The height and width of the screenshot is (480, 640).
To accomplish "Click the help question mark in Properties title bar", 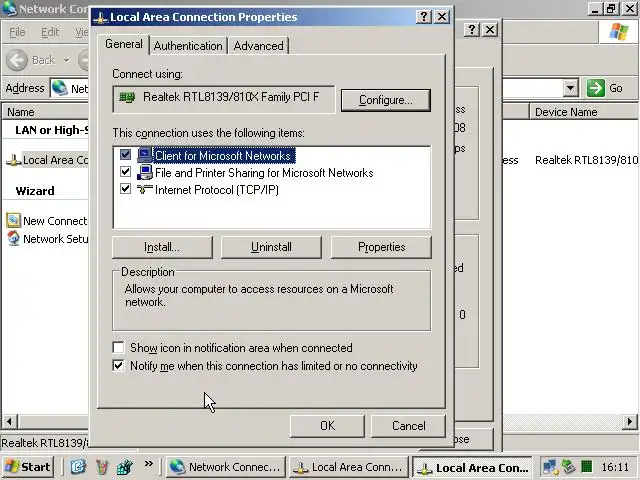I will coord(424,17).
